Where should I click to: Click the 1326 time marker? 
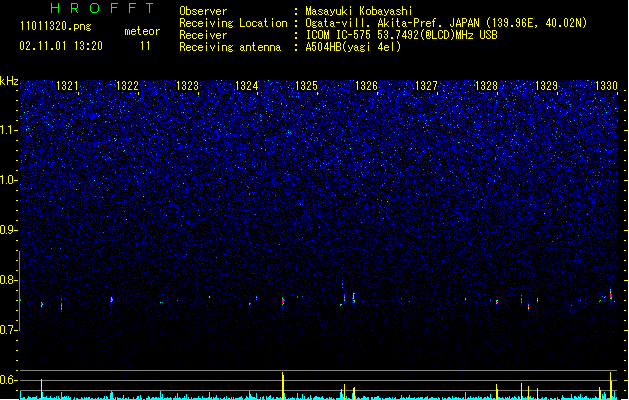point(367,86)
